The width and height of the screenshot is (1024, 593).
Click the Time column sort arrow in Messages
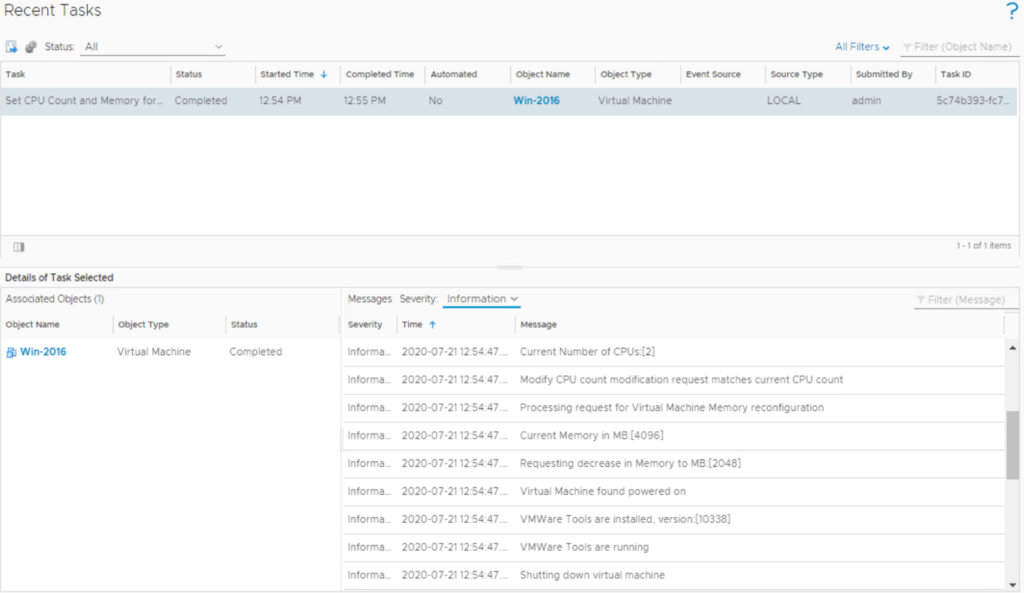(433, 324)
